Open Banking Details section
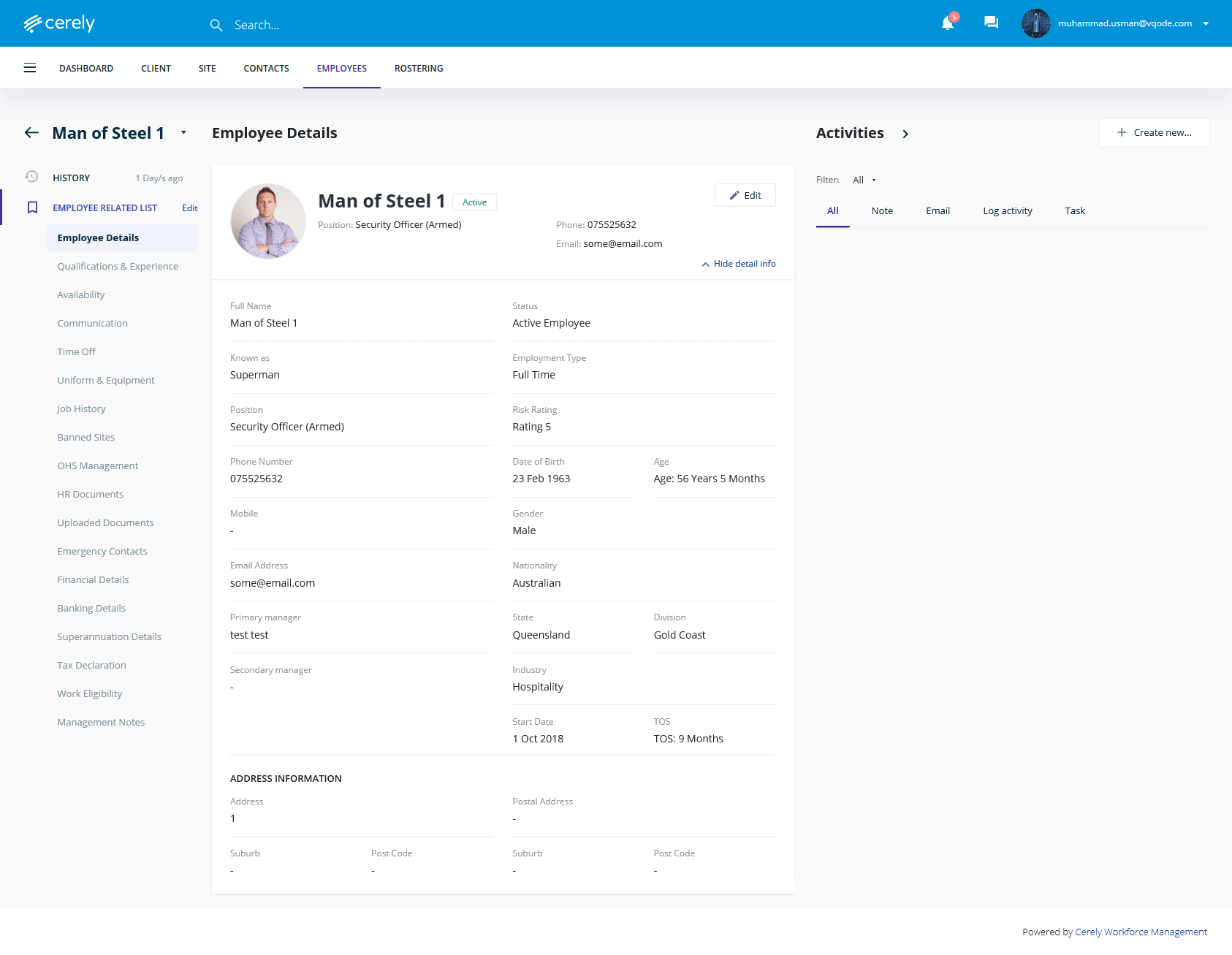This screenshot has width=1232, height=955. [91, 608]
